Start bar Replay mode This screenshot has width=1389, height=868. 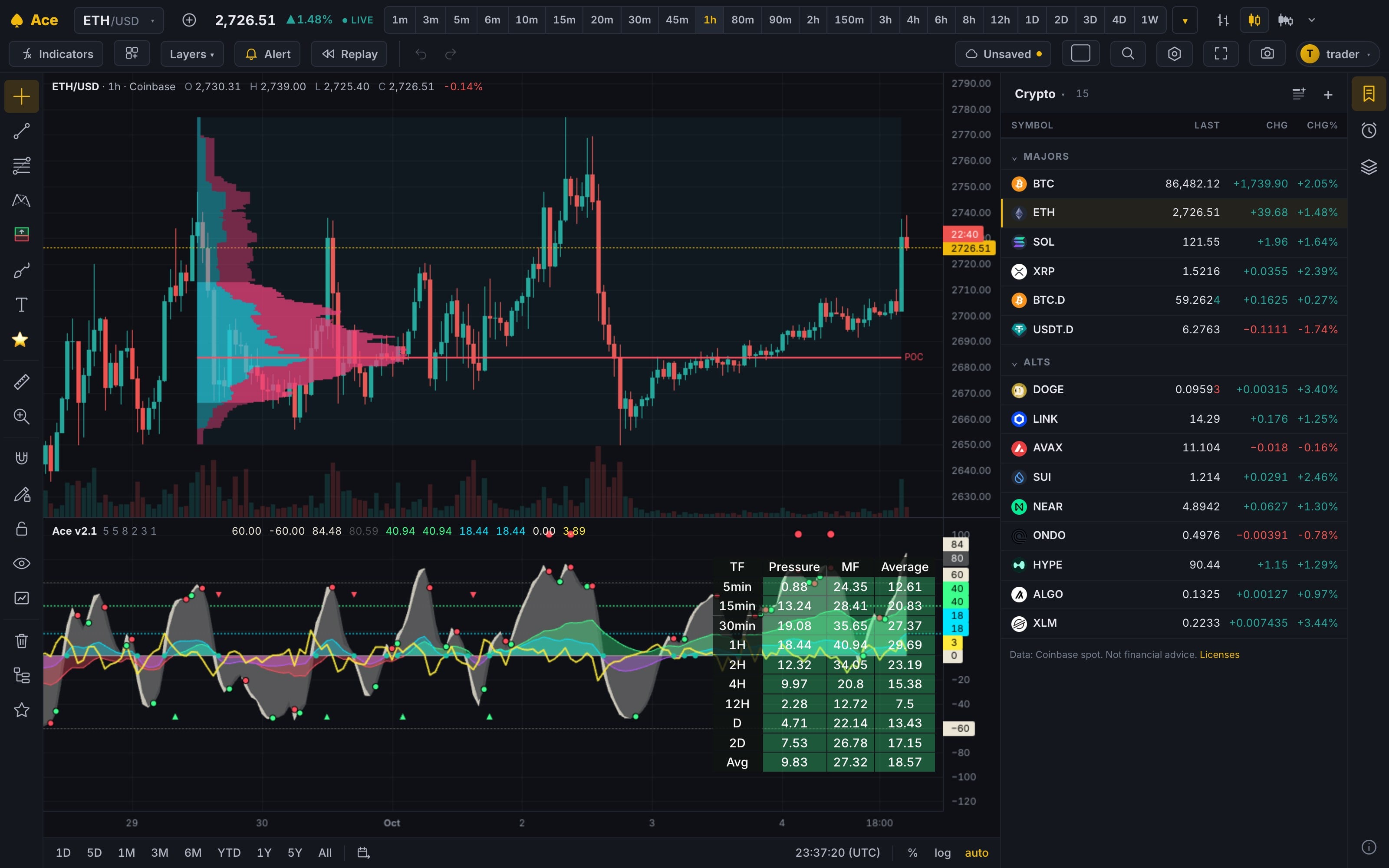tap(349, 53)
